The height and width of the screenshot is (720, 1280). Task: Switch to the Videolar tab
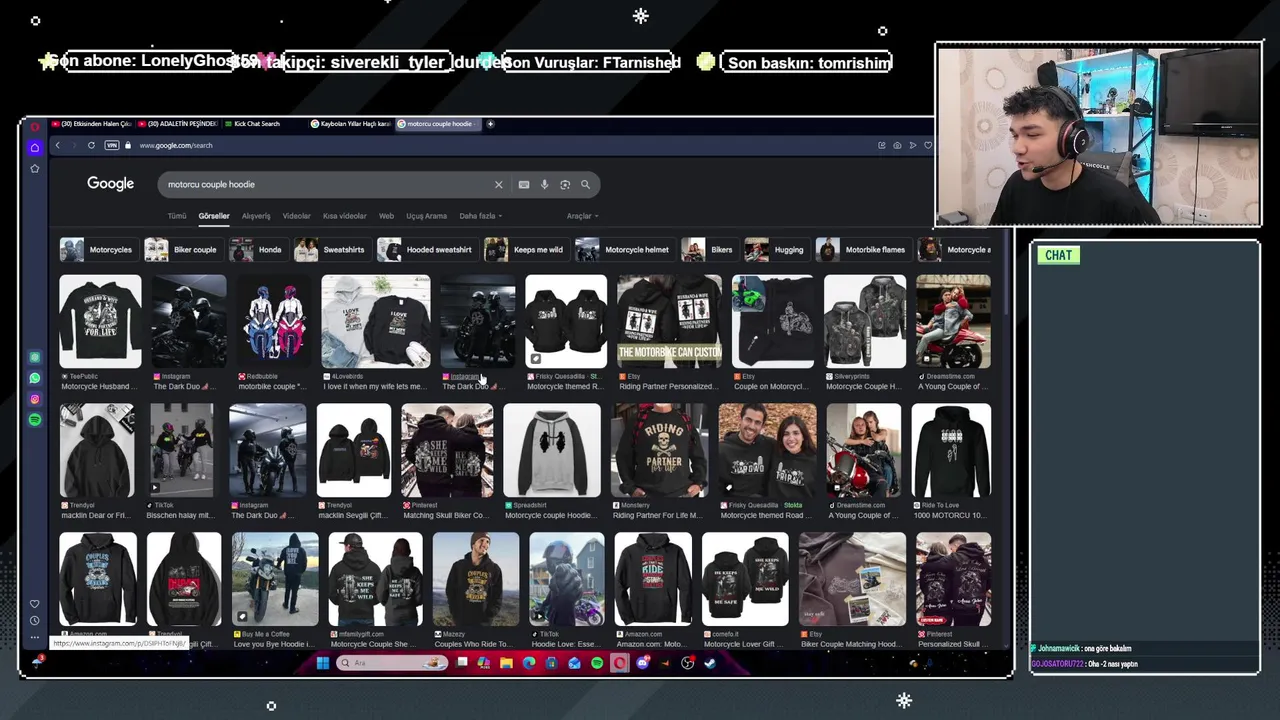click(x=297, y=216)
